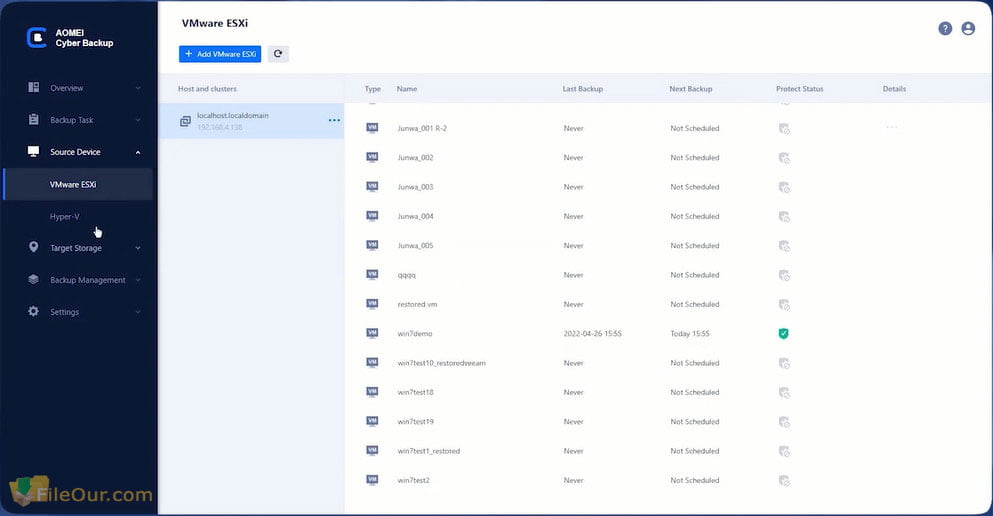
Task: Click the host icon next to localhost.localdomain
Action: pos(185,121)
